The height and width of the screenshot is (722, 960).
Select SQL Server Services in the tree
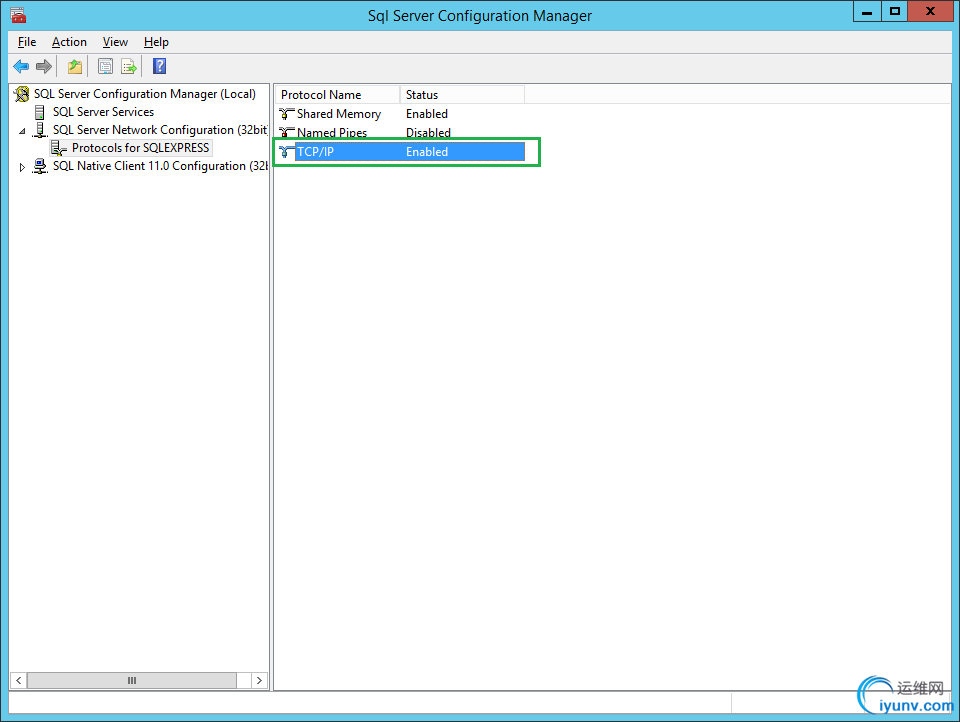(103, 112)
